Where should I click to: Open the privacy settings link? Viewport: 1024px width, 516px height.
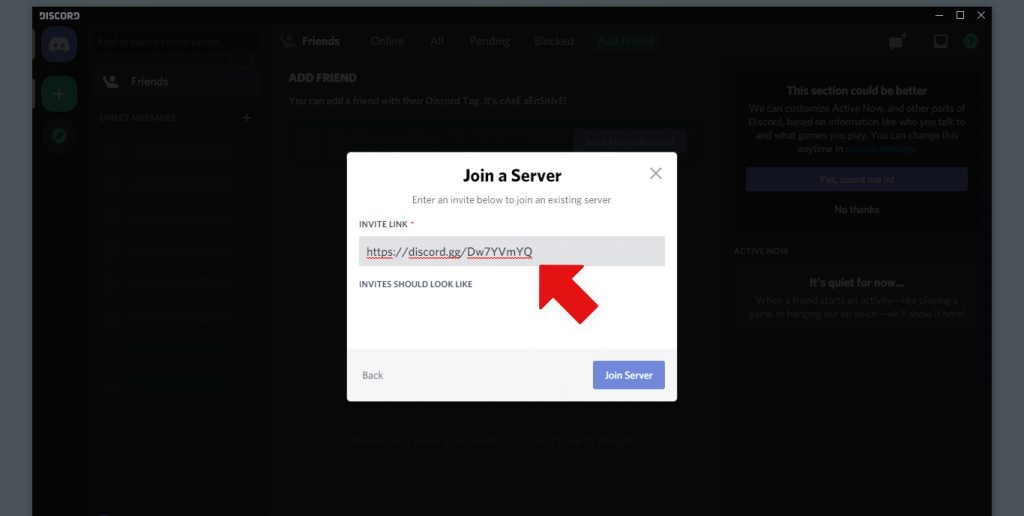pos(879,149)
